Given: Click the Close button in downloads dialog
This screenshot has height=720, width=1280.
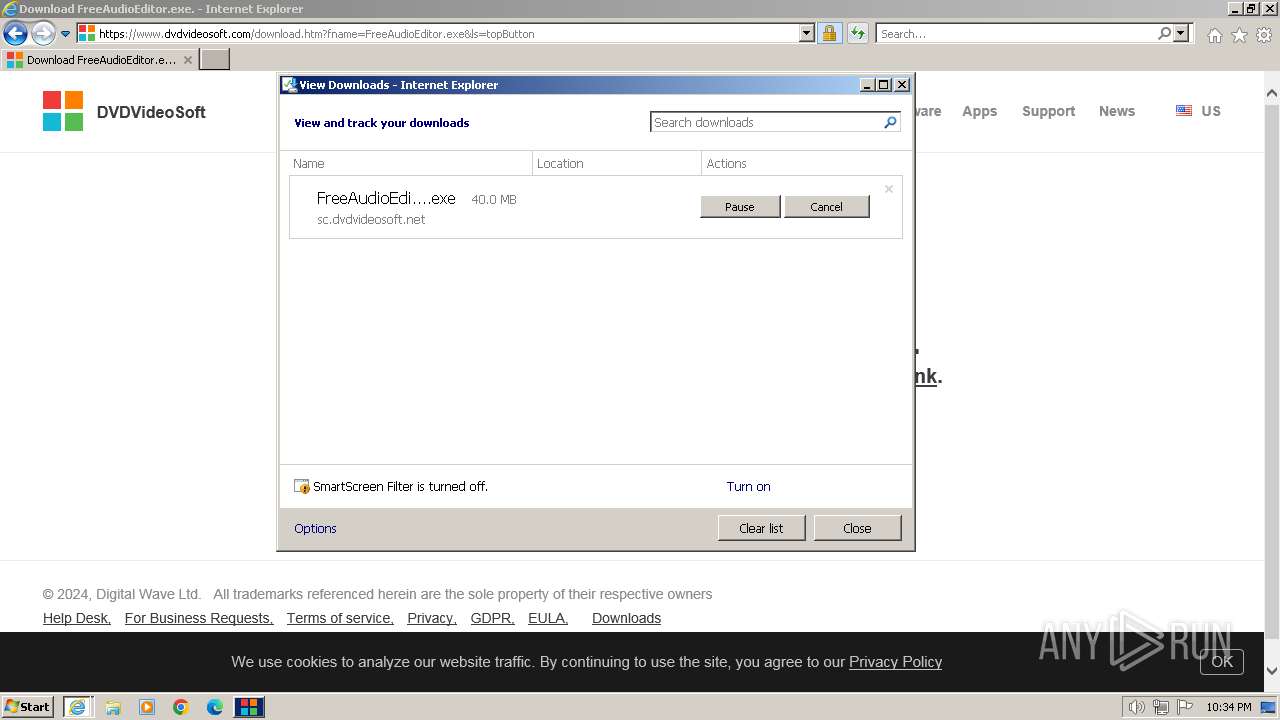Looking at the screenshot, I should [857, 528].
